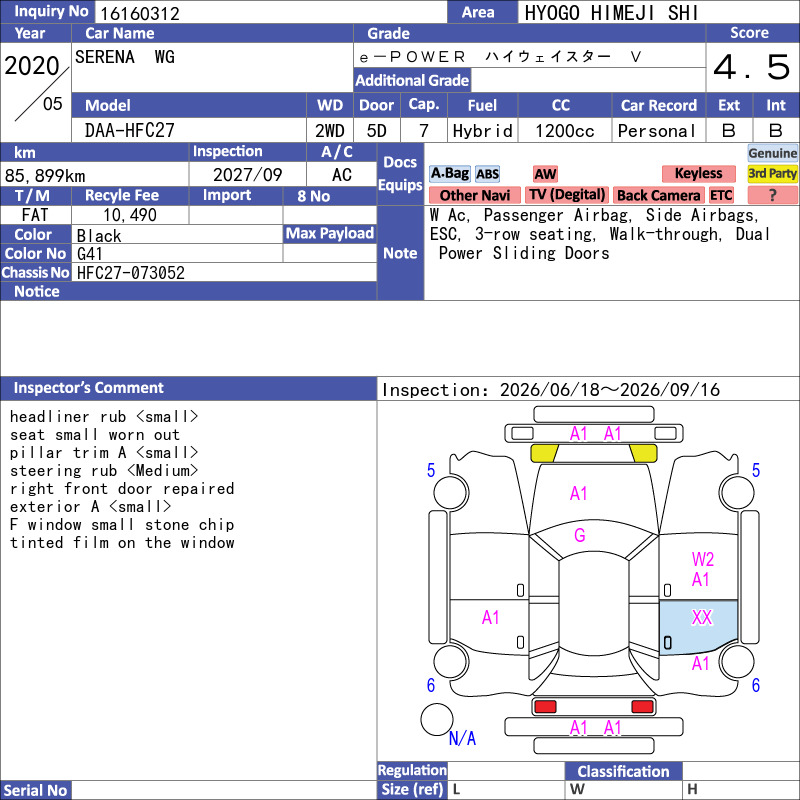
Task: Select the AW equipment badge
Action: (545, 174)
